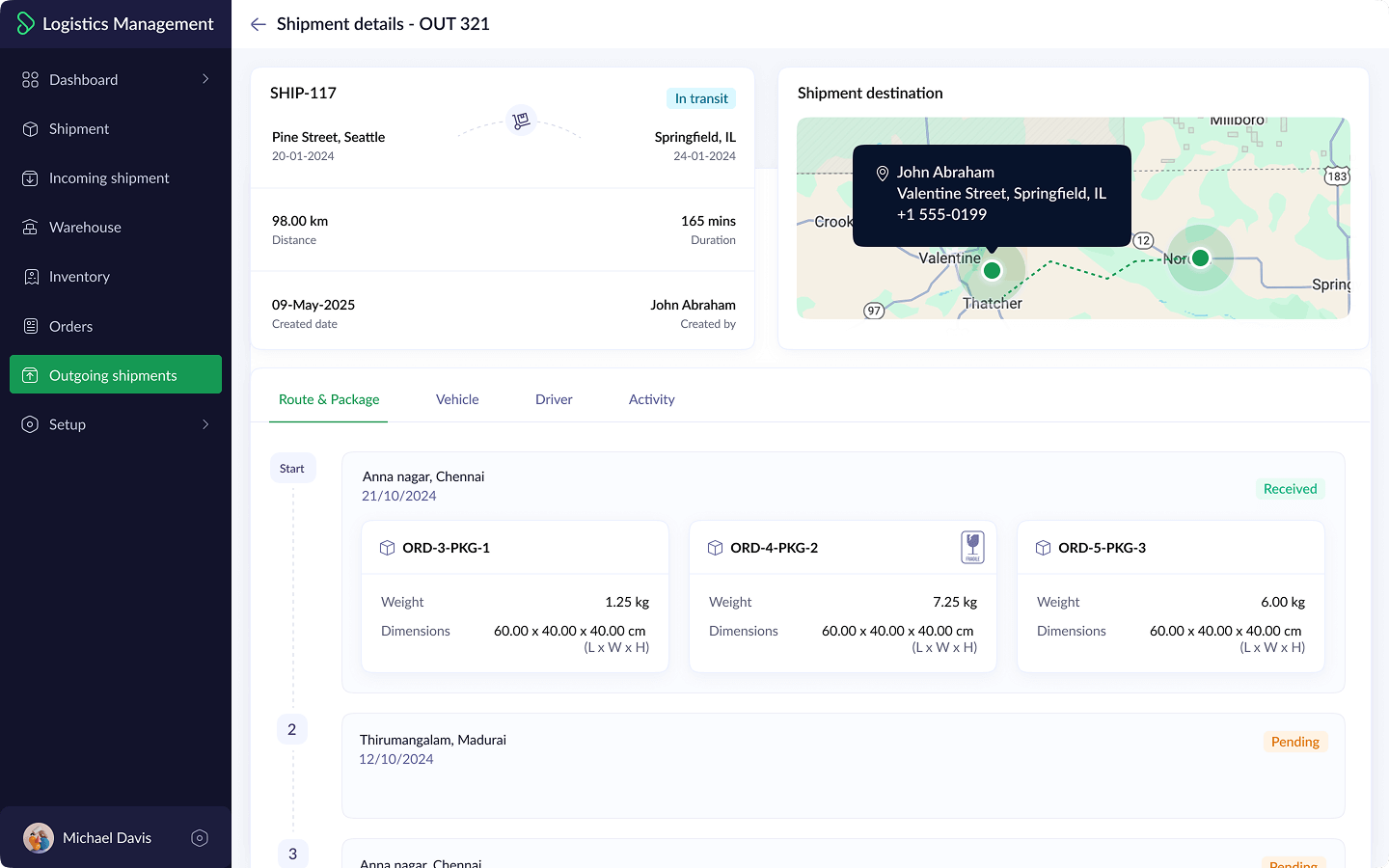Image resolution: width=1389 pixels, height=868 pixels.
Task: Open the Activity tab
Action: (x=651, y=399)
